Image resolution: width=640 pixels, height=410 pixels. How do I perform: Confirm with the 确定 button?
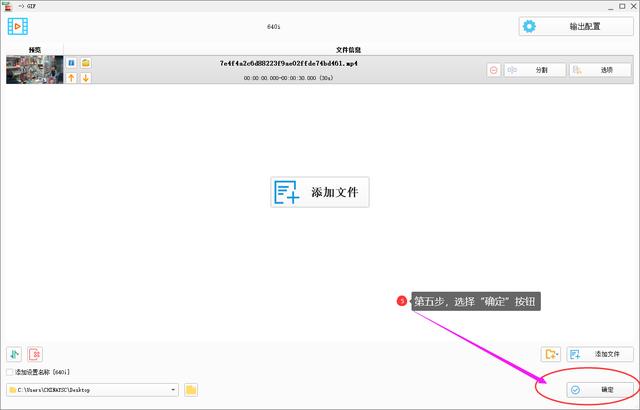[x=598, y=389]
